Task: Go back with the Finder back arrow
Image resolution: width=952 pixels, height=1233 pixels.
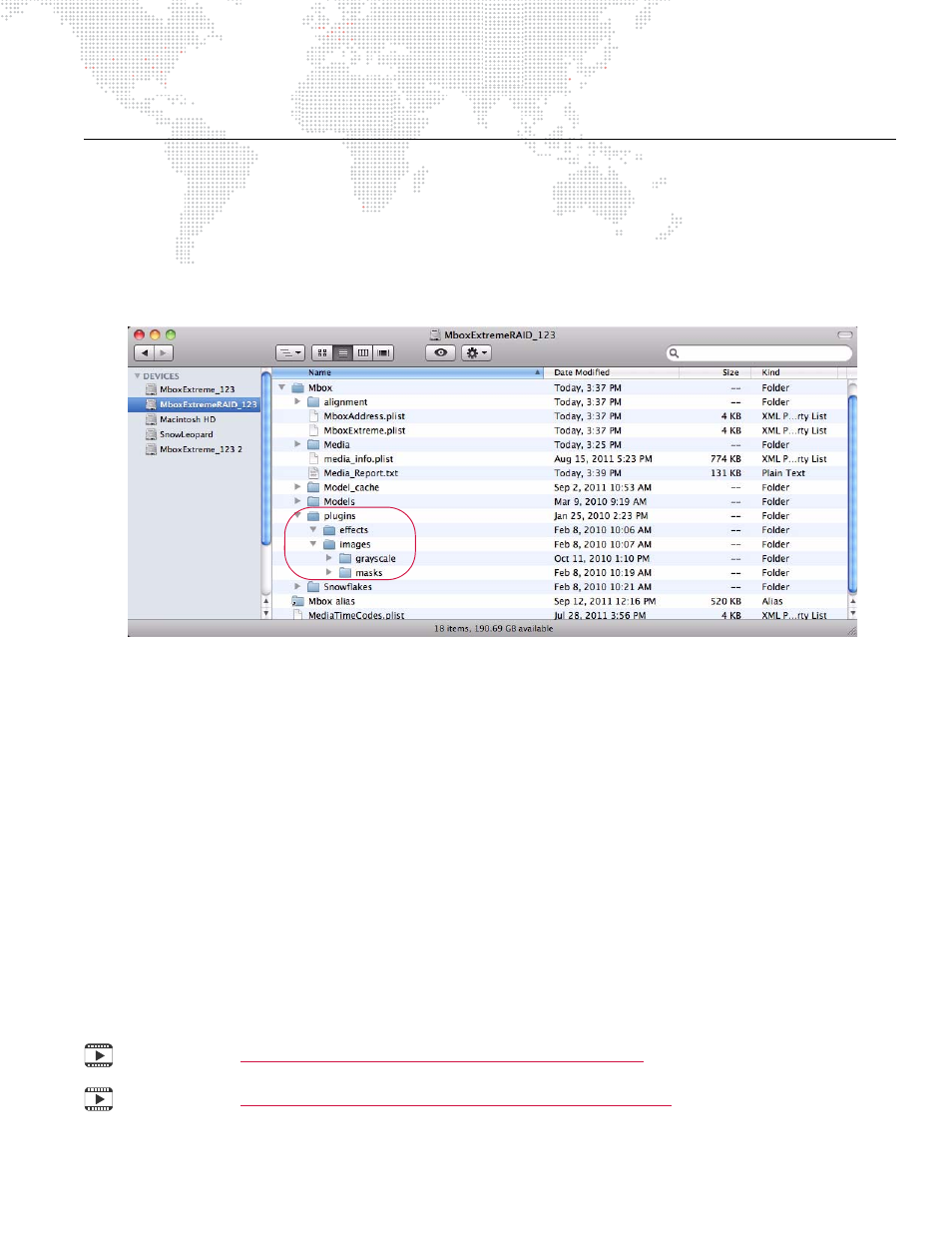Action: [x=144, y=353]
